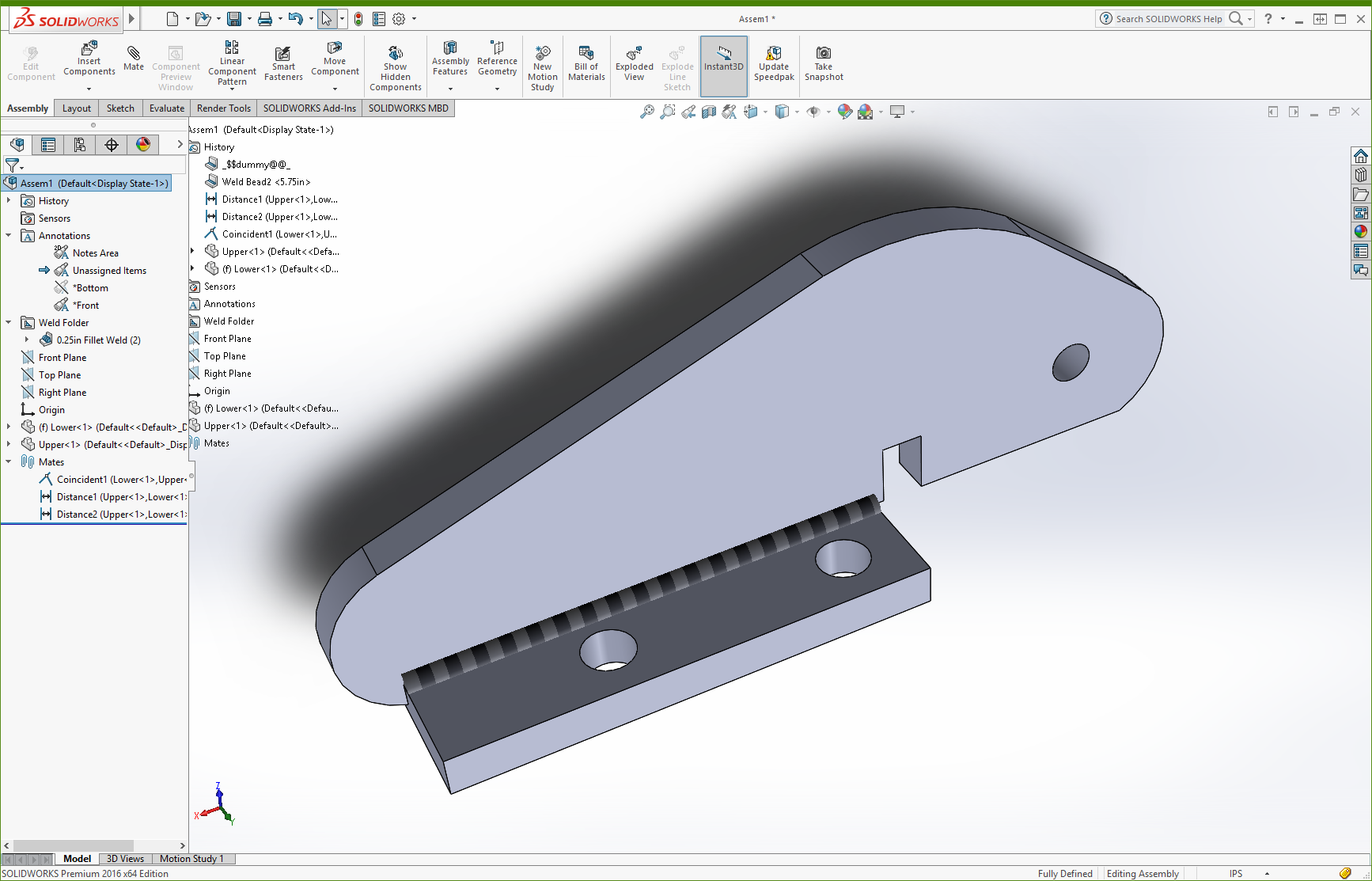Click Take Snapshot camera icon
Screen dimensions: 1372x881
tap(824, 63)
